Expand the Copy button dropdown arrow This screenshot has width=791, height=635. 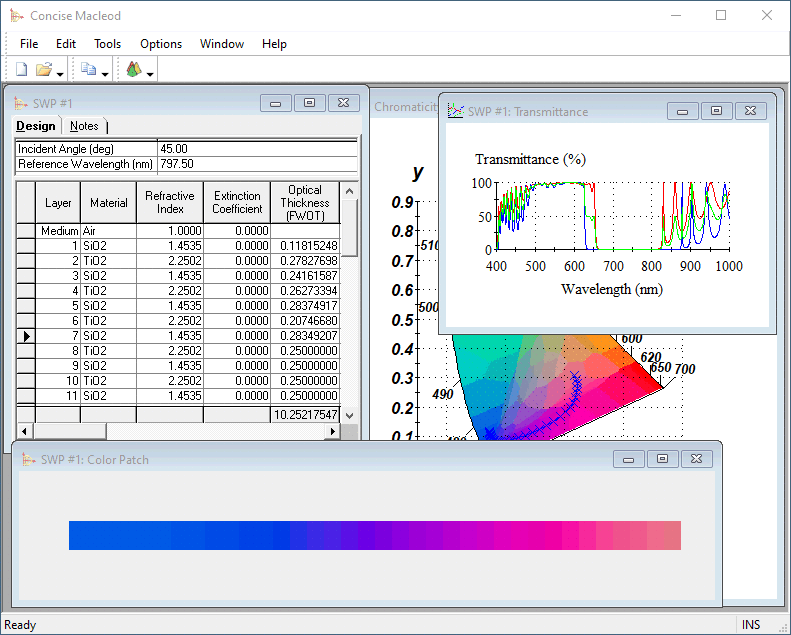pyautogui.click(x=105, y=74)
